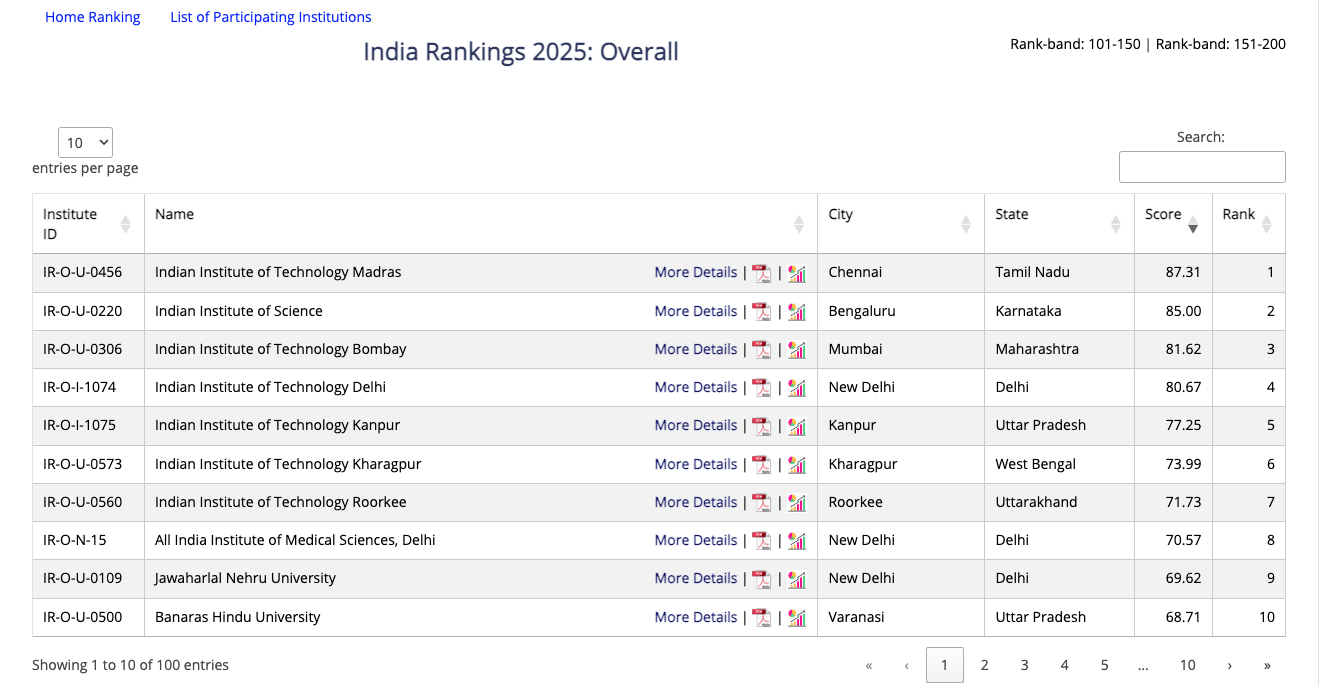Jump to last page with double arrow

(x=1267, y=665)
